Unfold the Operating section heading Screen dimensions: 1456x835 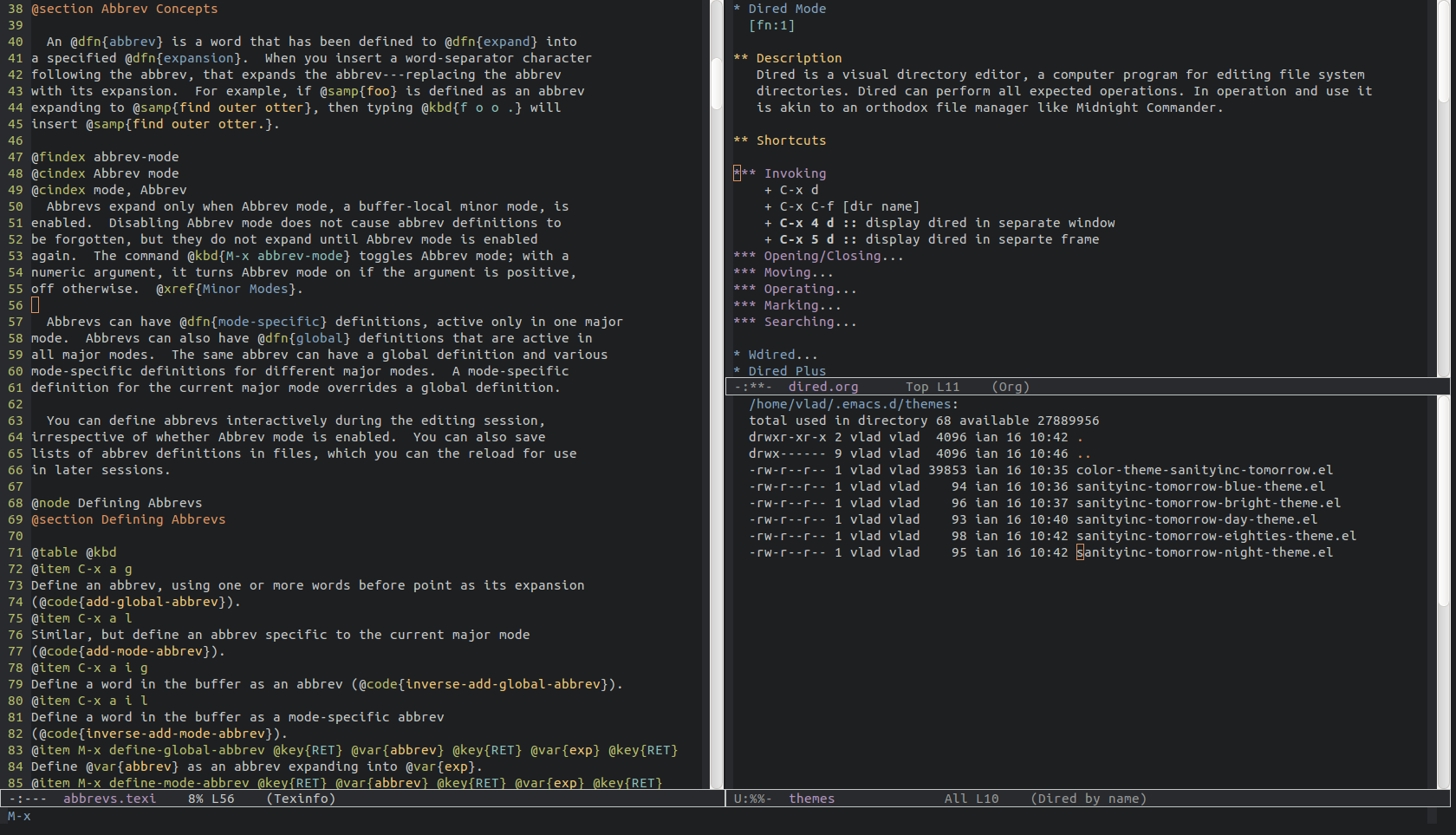coord(809,289)
